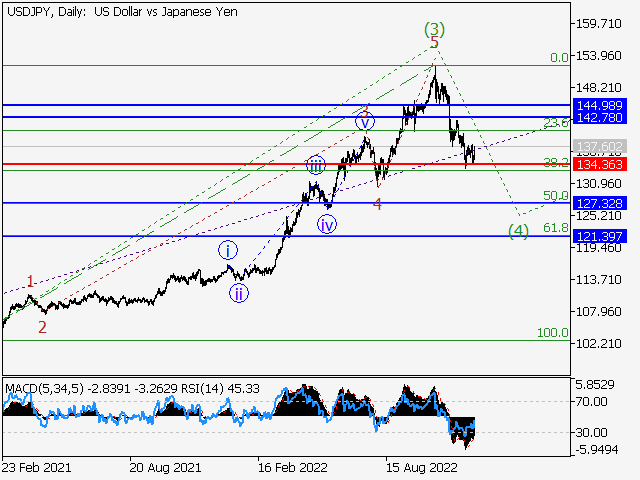Click the 148.210 price axis value

(x=598, y=87)
